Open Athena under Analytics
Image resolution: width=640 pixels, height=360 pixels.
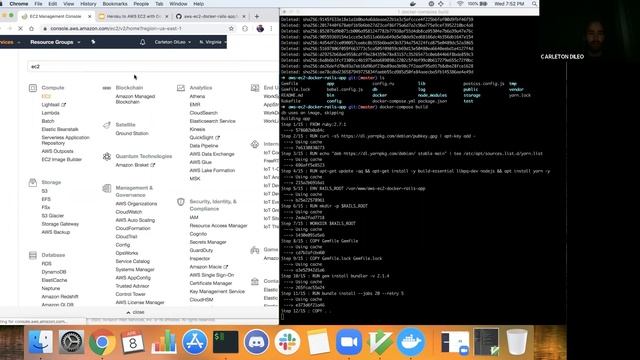[197, 96]
